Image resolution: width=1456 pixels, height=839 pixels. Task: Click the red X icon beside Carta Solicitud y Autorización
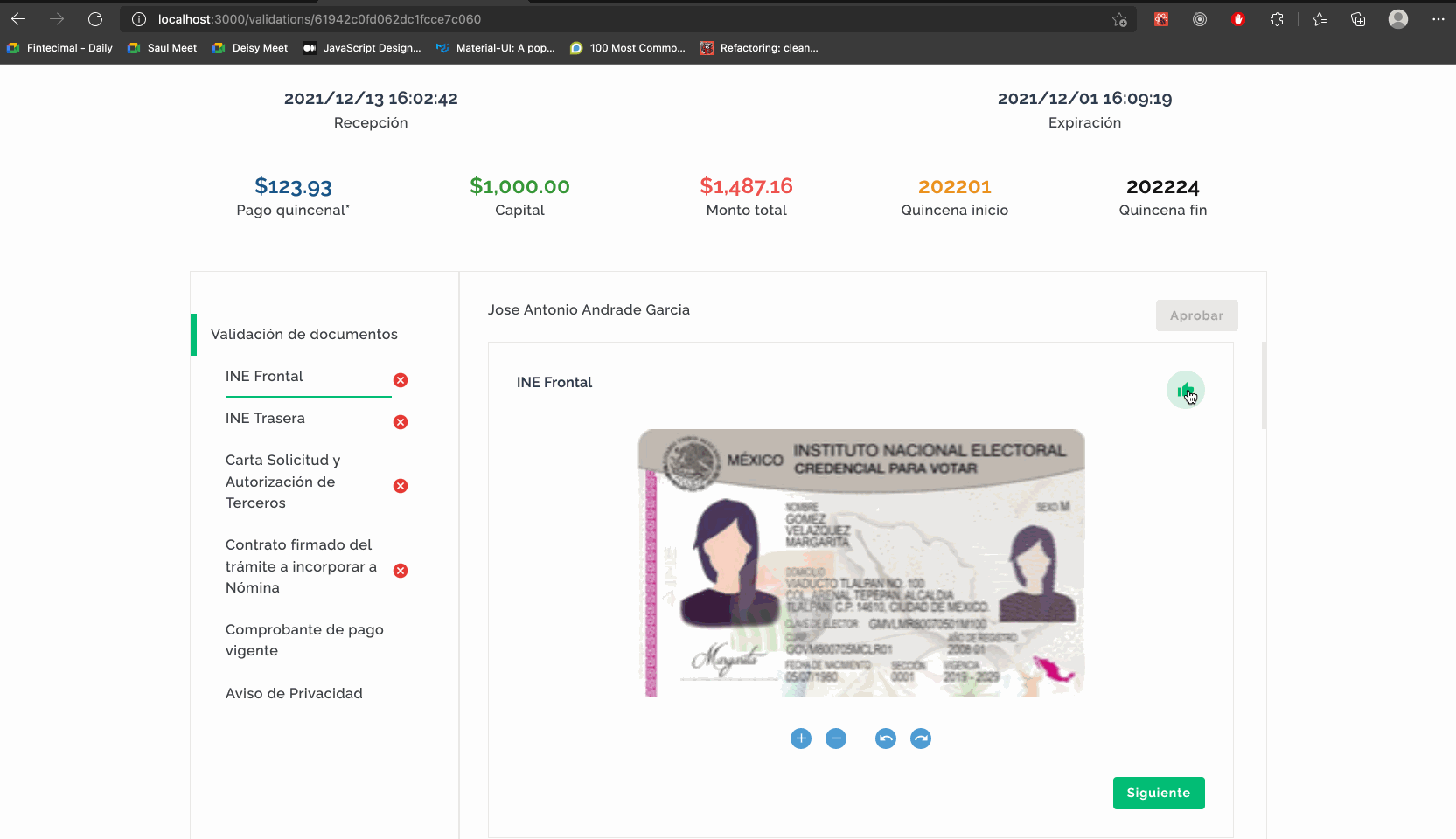coord(401,486)
